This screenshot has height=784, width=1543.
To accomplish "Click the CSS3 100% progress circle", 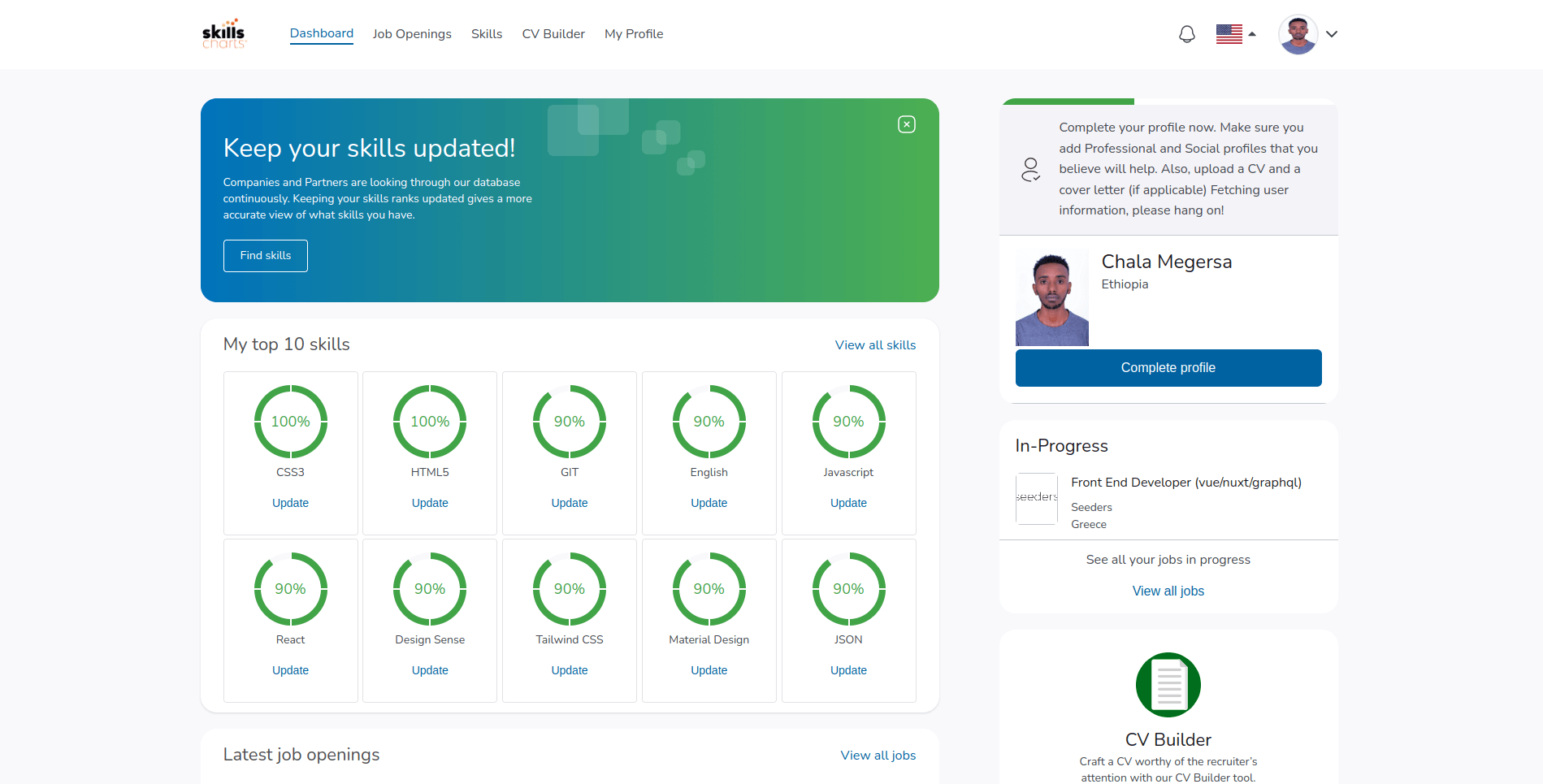I will click(x=290, y=422).
